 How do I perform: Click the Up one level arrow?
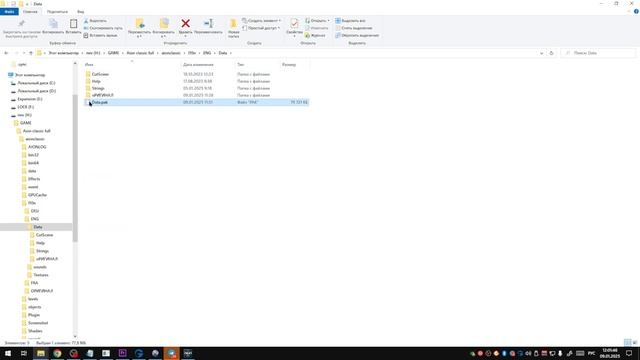point(31,53)
